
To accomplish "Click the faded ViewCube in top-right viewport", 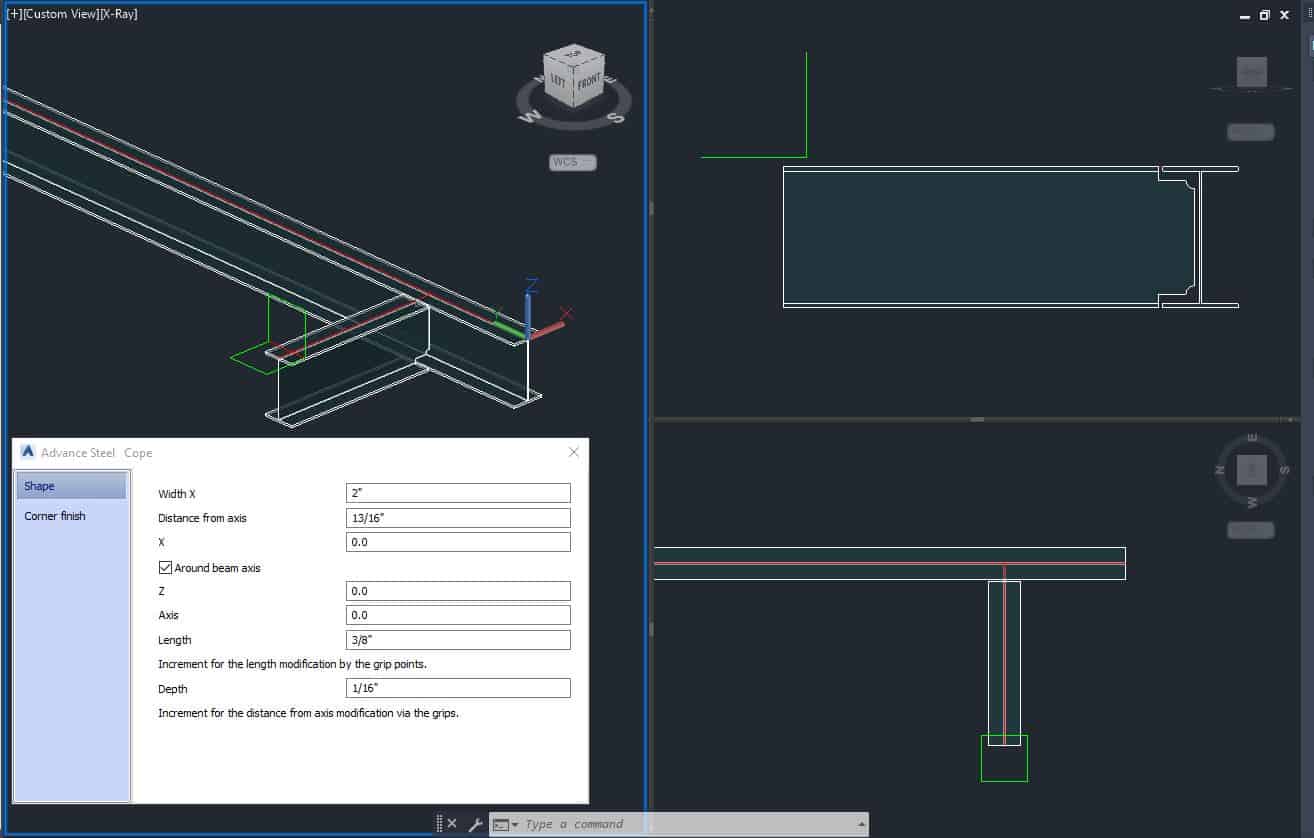I will point(1252,72).
